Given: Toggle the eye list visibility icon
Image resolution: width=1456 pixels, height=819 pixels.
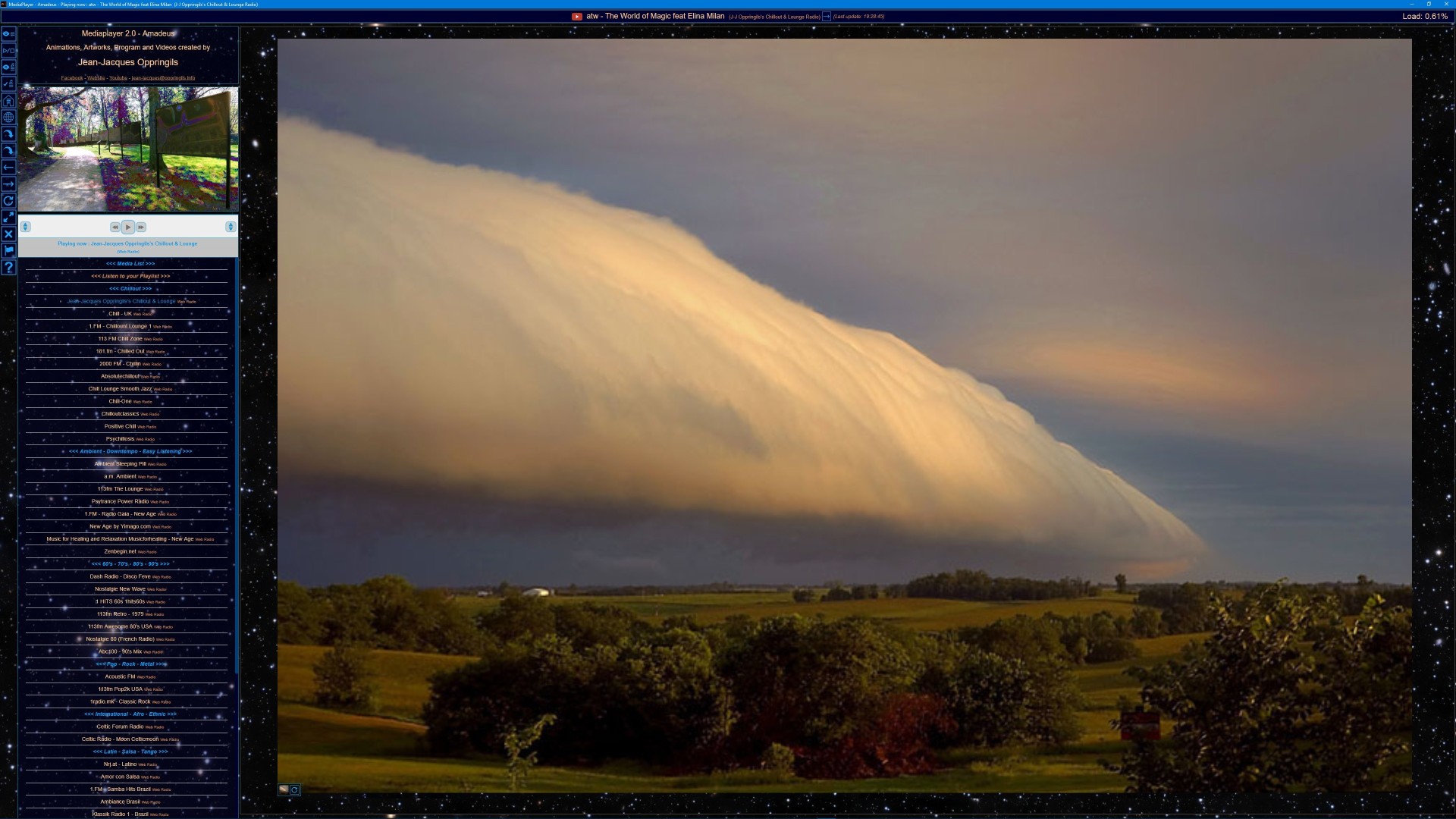Looking at the screenshot, I should click(8, 34).
